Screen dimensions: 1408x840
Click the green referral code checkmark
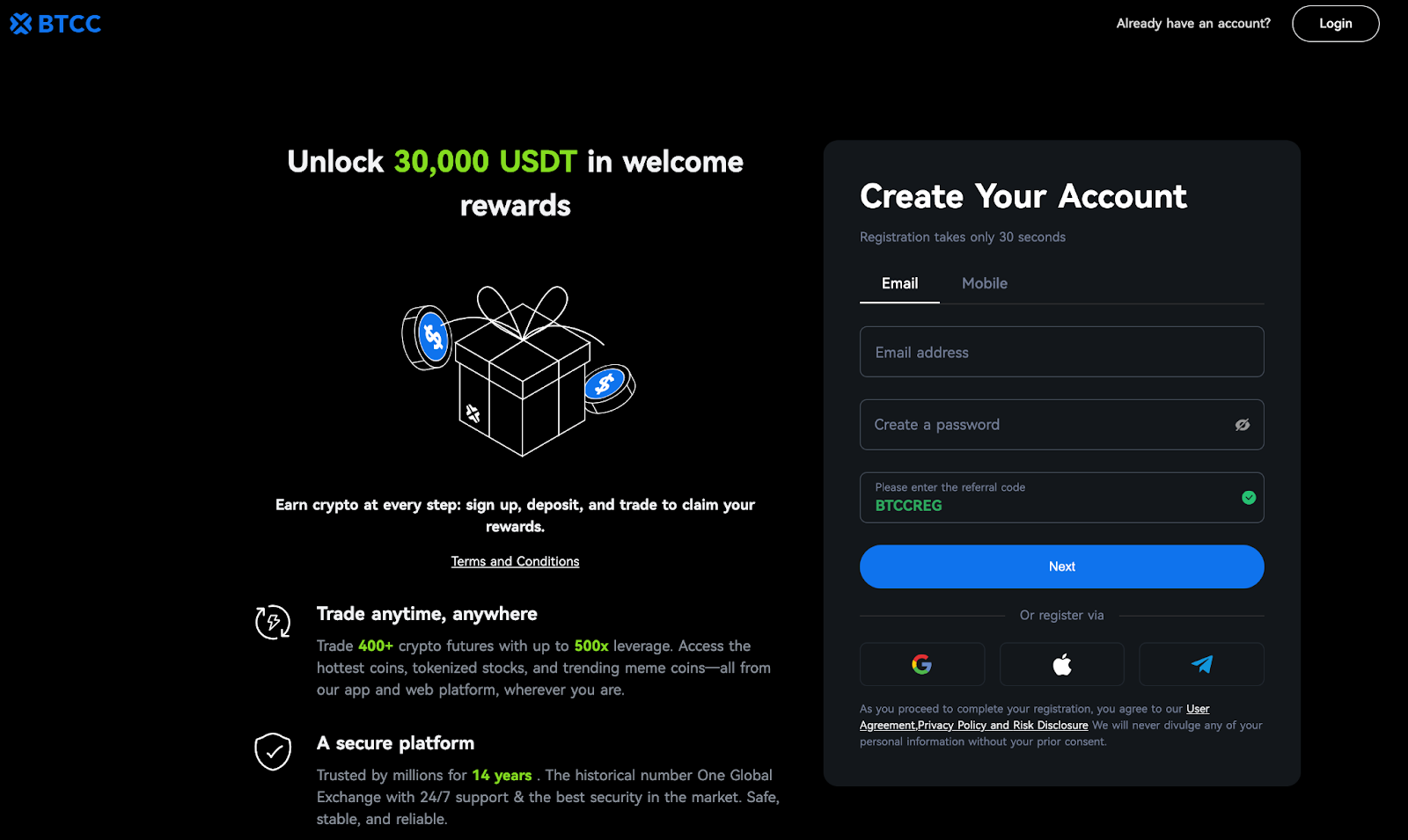(x=1248, y=498)
